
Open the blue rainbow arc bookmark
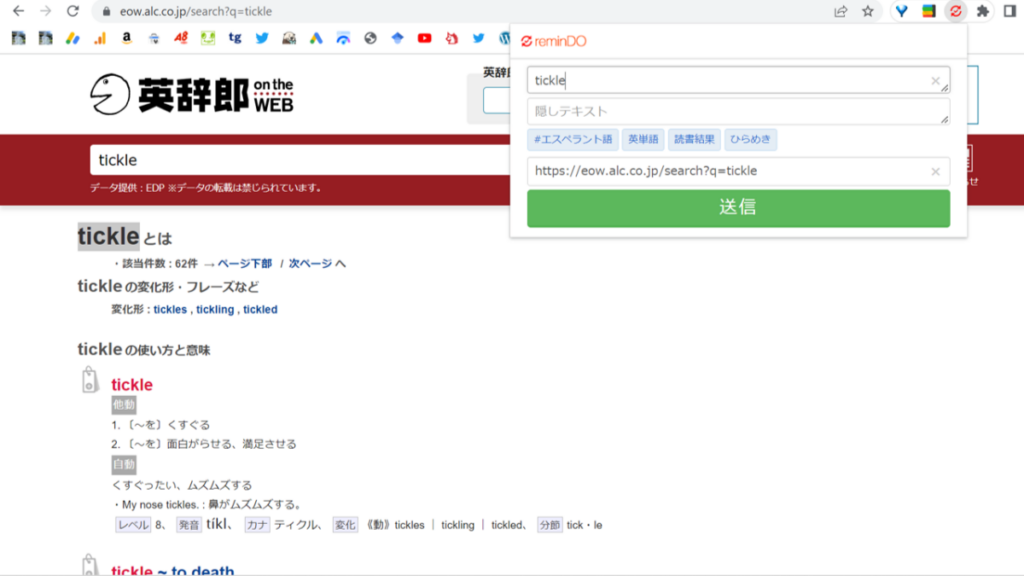point(343,39)
